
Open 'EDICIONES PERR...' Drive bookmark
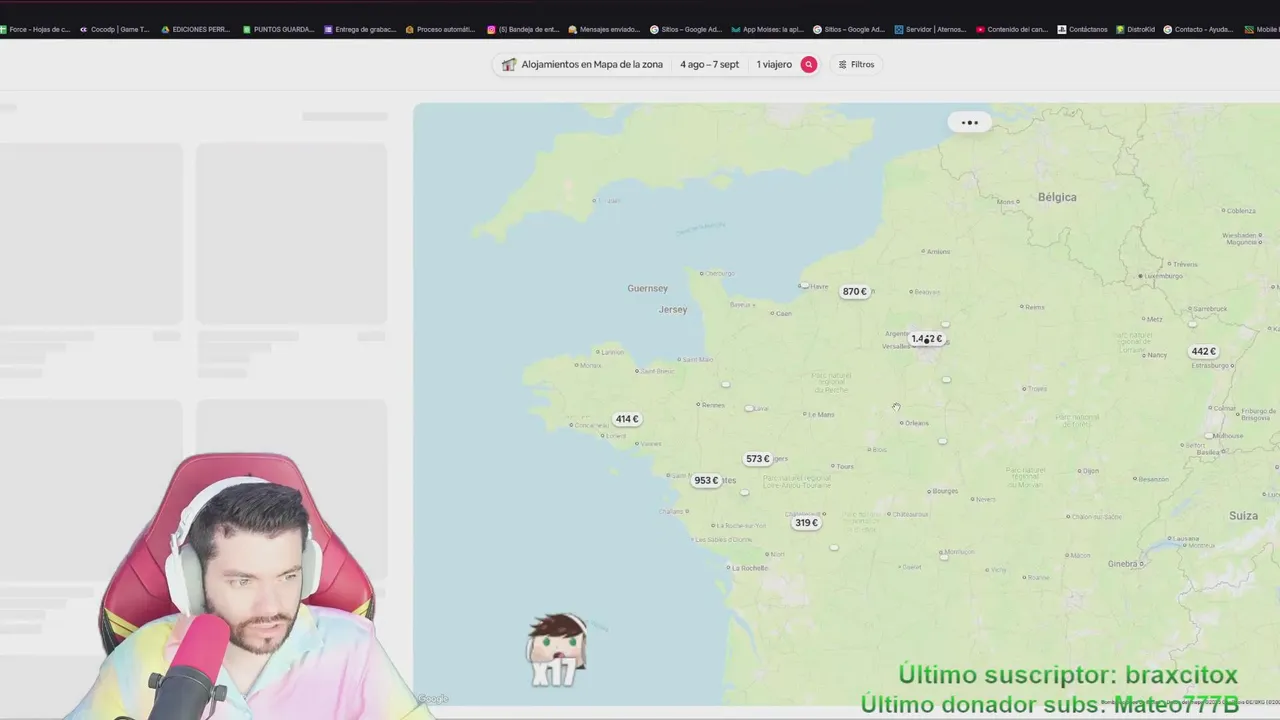pos(195,29)
